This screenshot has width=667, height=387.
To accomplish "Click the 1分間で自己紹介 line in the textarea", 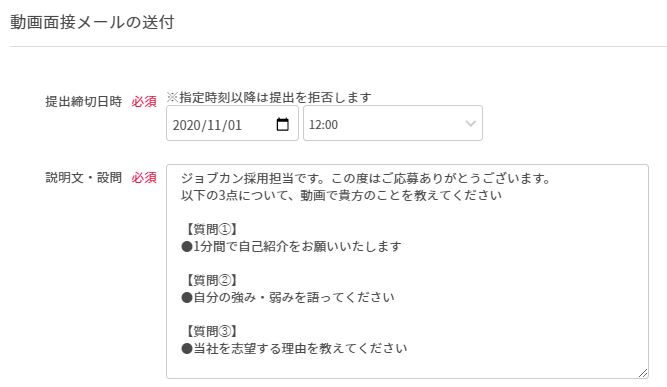I will (291, 246).
